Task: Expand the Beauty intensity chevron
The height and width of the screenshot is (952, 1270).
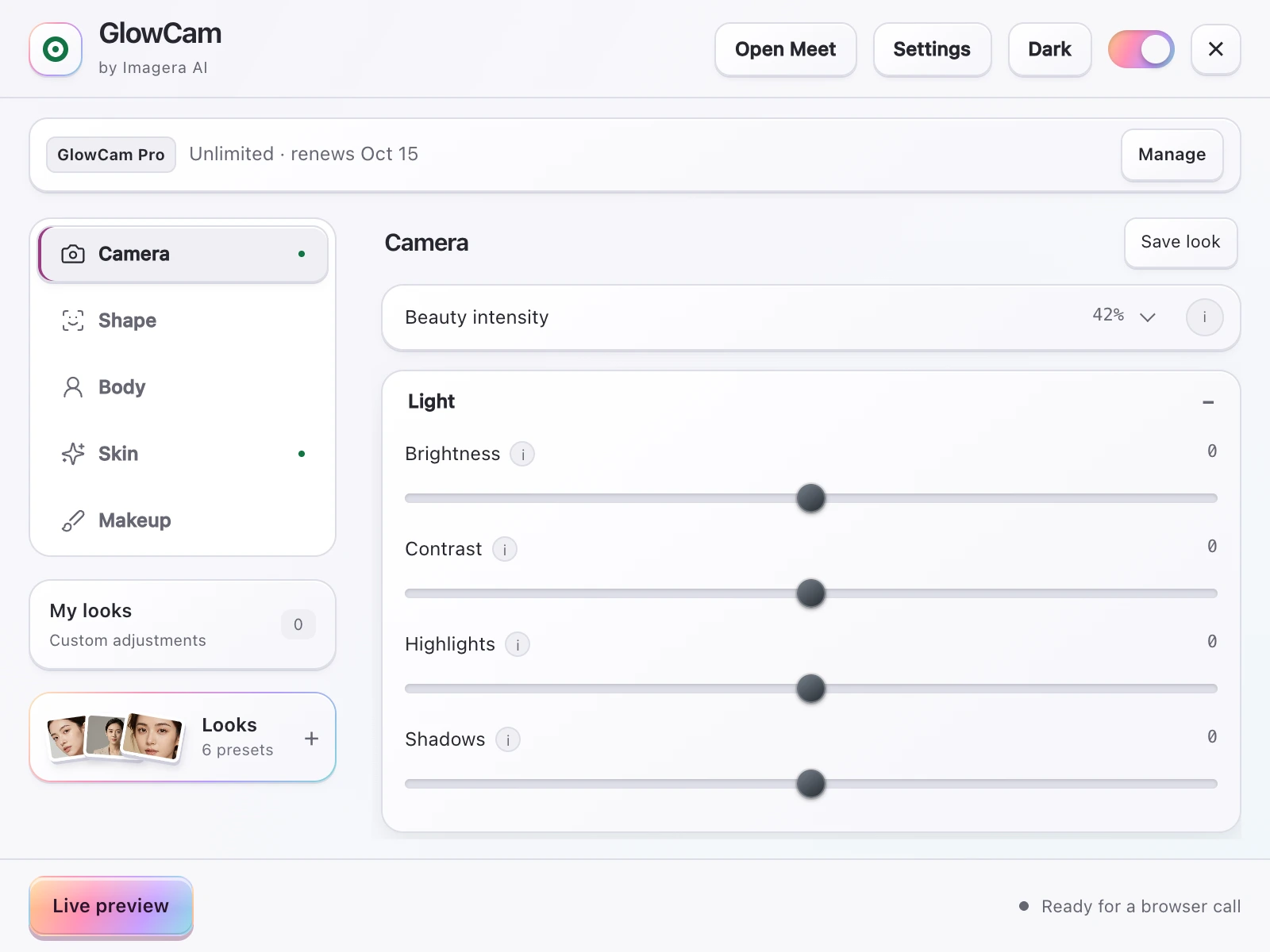Action: [1147, 317]
